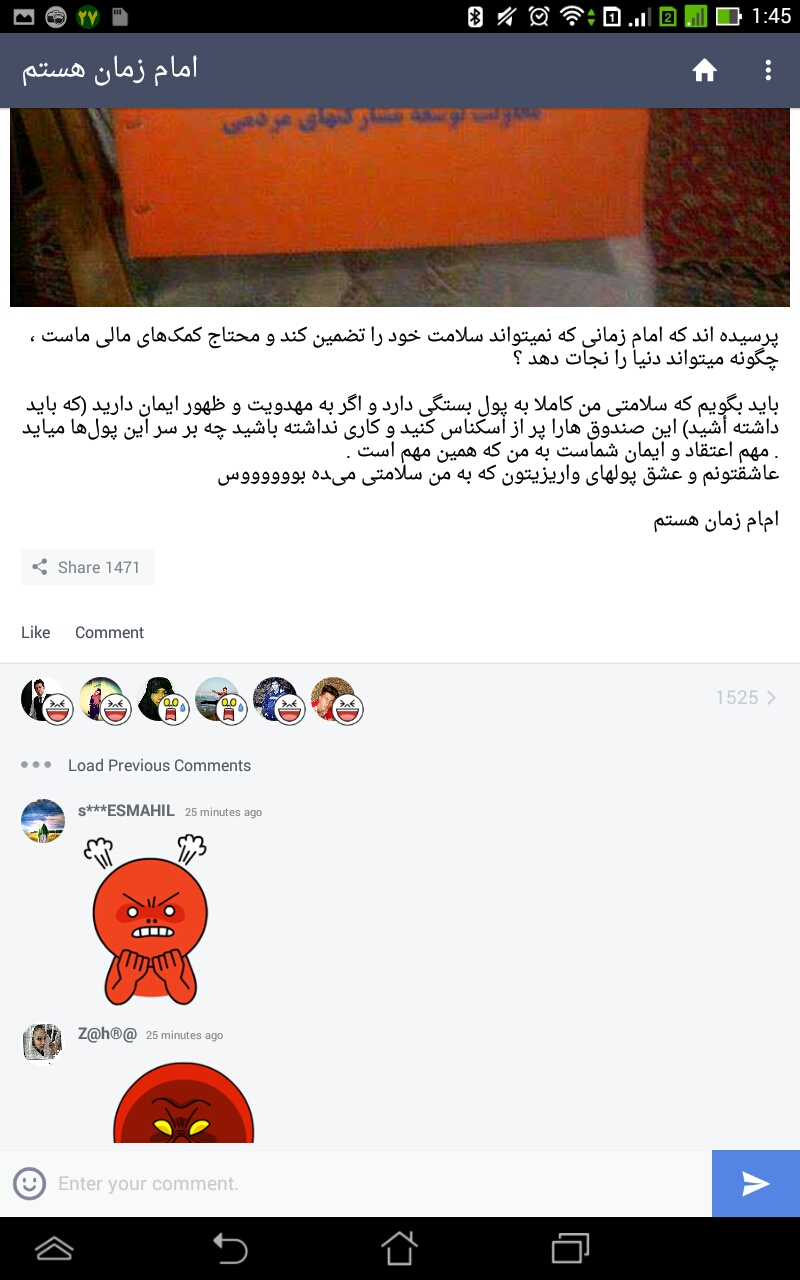This screenshot has width=800, height=1280.
Task: View third reactor's avatar with crying badge
Action: (x=161, y=700)
